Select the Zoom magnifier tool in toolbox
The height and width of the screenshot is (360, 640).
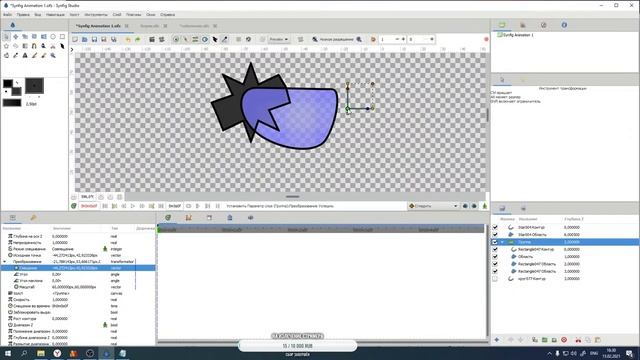click(x=53, y=56)
